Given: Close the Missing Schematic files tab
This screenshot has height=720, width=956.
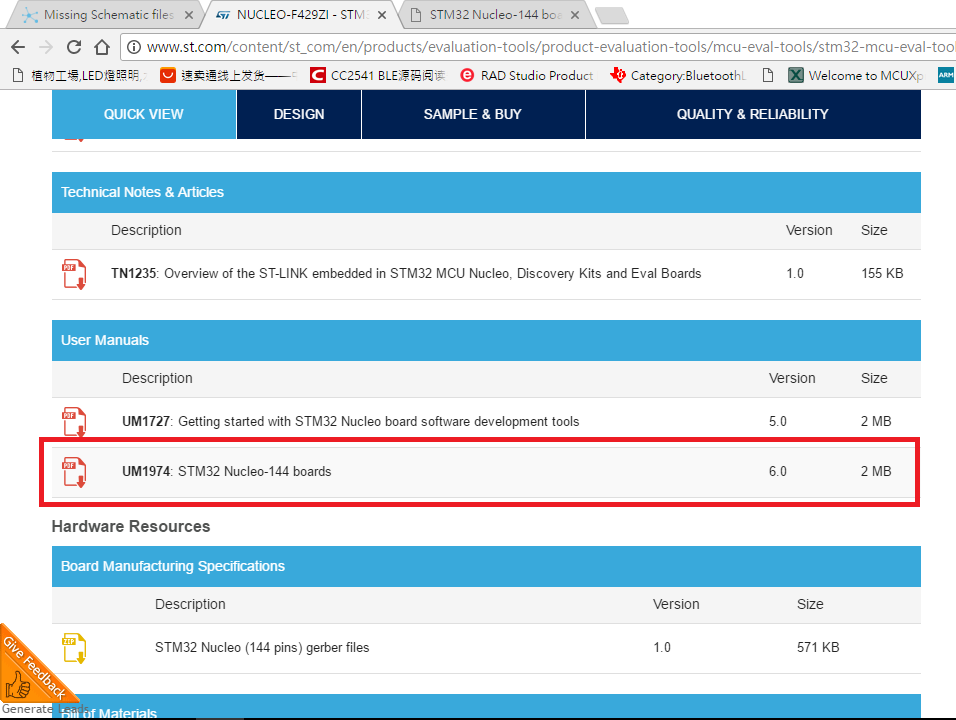Looking at the screenshot, I should click(189, 15).
